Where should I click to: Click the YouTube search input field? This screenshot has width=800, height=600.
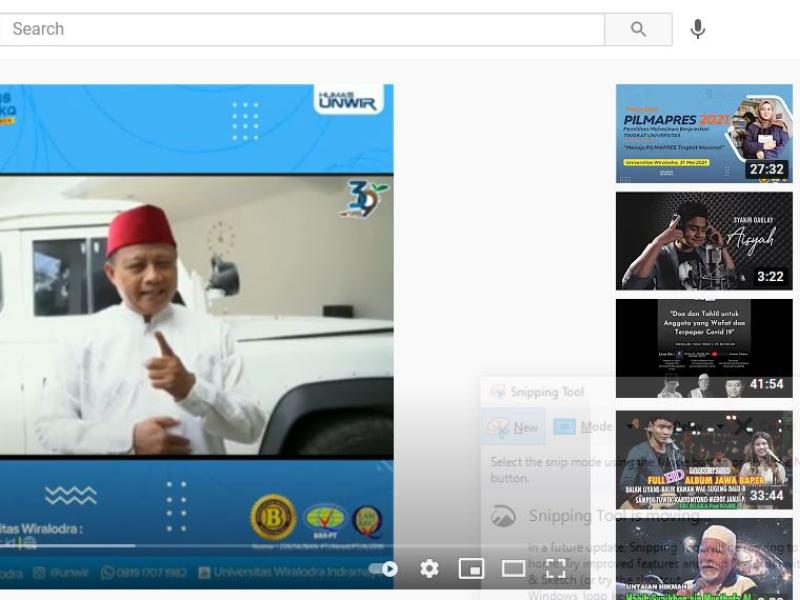pyautogui.click(x=301, y=29)
